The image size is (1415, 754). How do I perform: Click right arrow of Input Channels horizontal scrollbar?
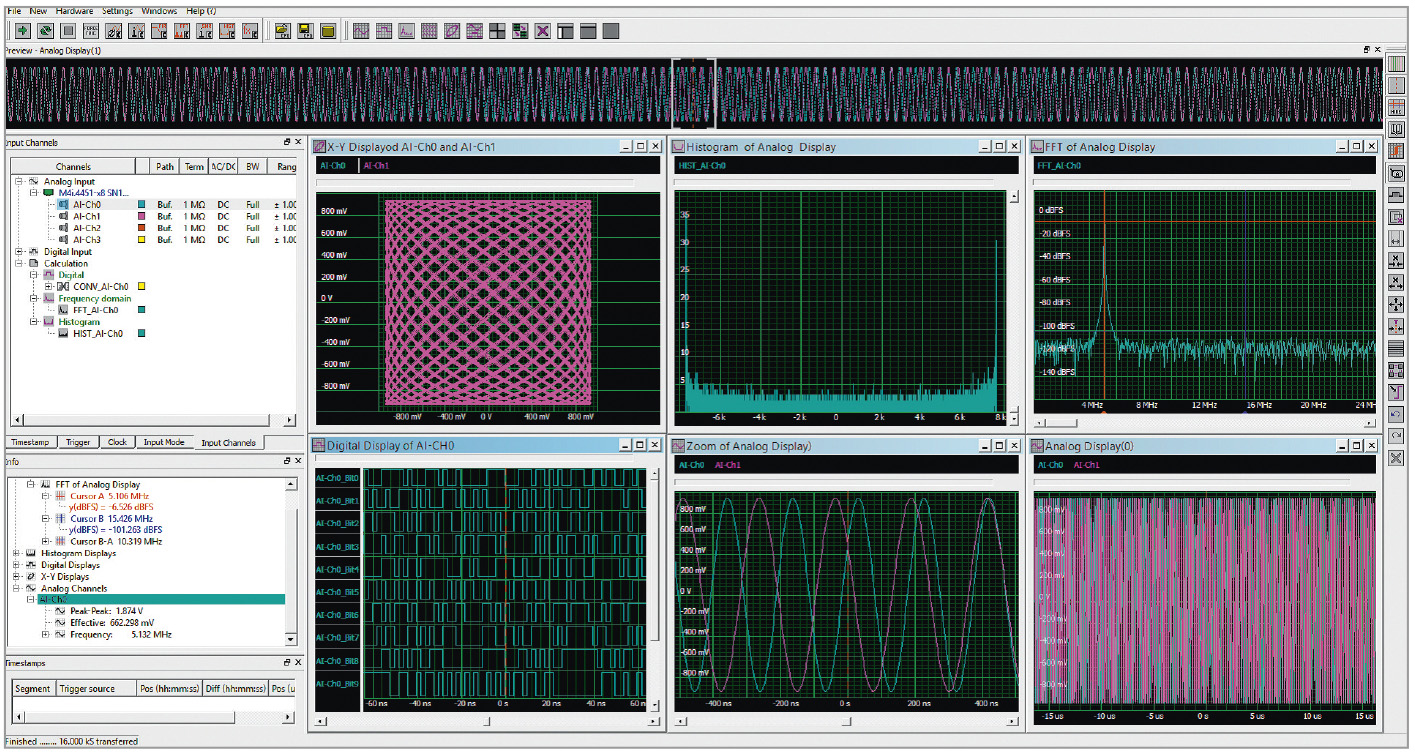pyautogui.click(x=290, y=421)
